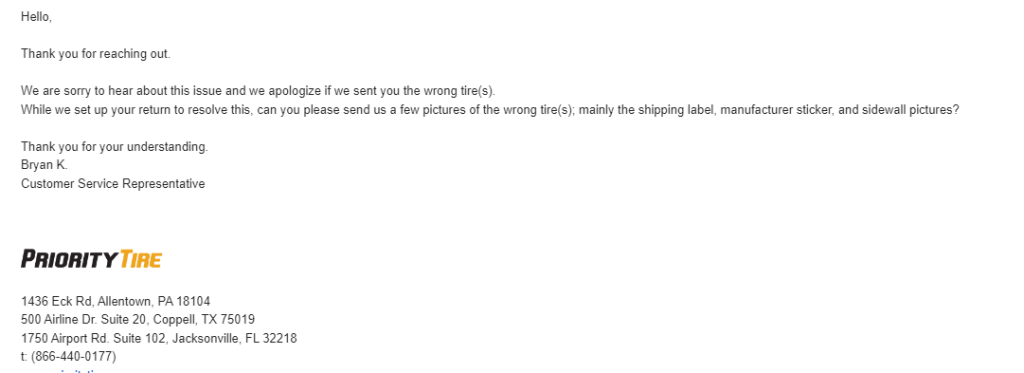Click the black 'Priority' part of the logo
This screenshot has width=1024, height=373.
coord(69,259)
